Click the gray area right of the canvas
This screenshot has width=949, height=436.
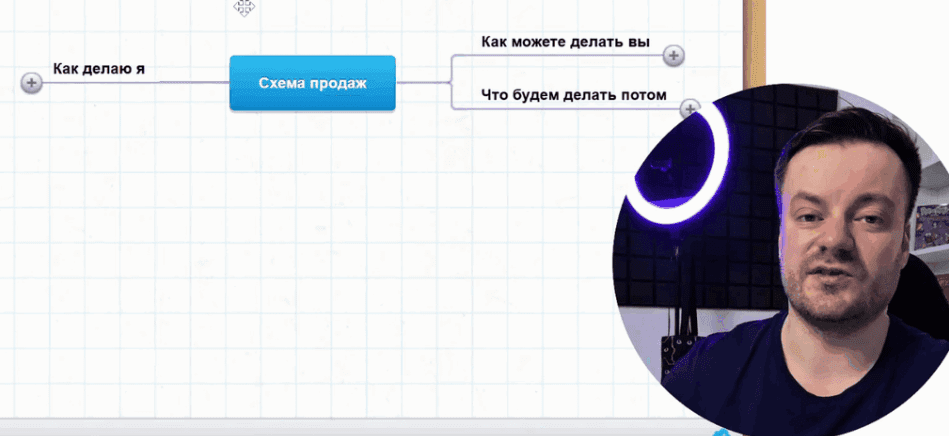coord(850,40)
